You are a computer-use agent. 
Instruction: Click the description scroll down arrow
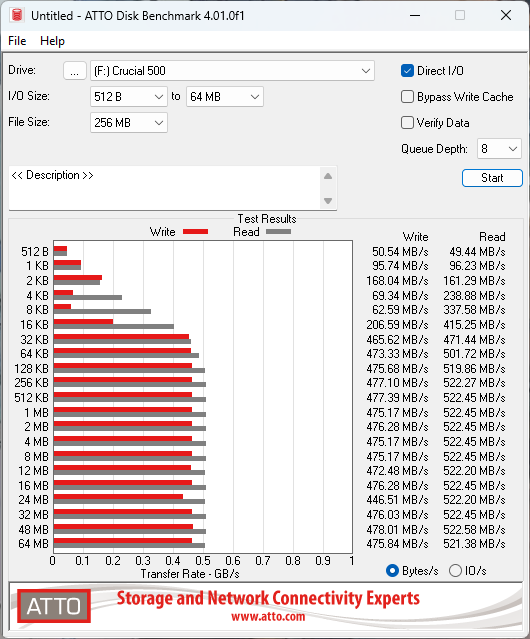(x=328, y=201)
